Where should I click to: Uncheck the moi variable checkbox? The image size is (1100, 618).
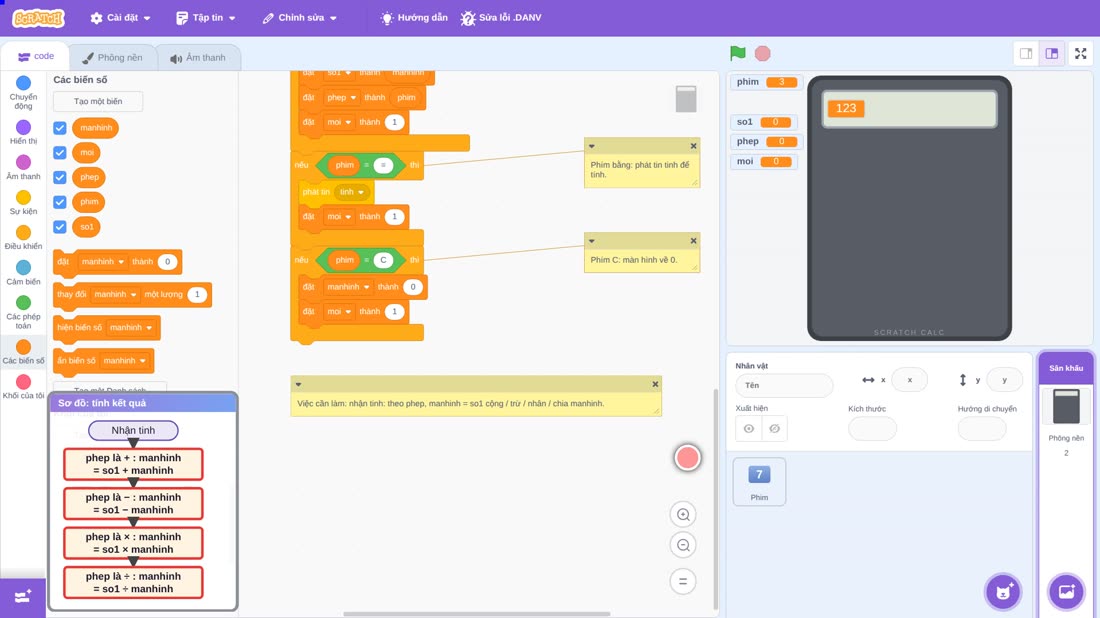(x=60, y=152)
